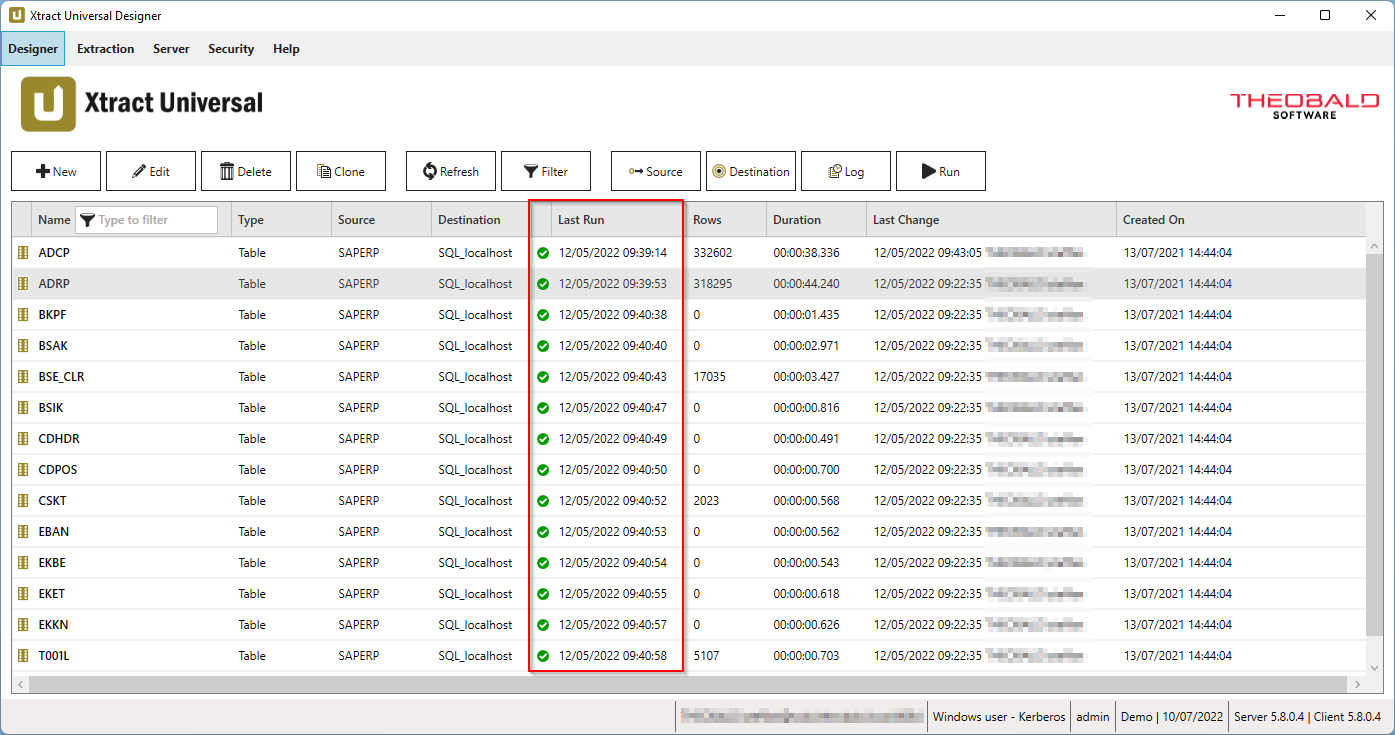Click green success icon of BKPF row
The width and height of the screenshot is (1395, 735).
coord(543,315)
